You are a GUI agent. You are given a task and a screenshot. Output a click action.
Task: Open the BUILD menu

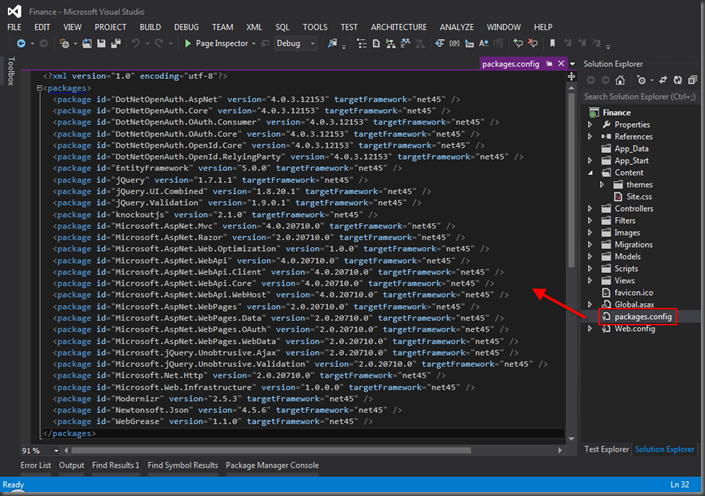coord(150,27)
